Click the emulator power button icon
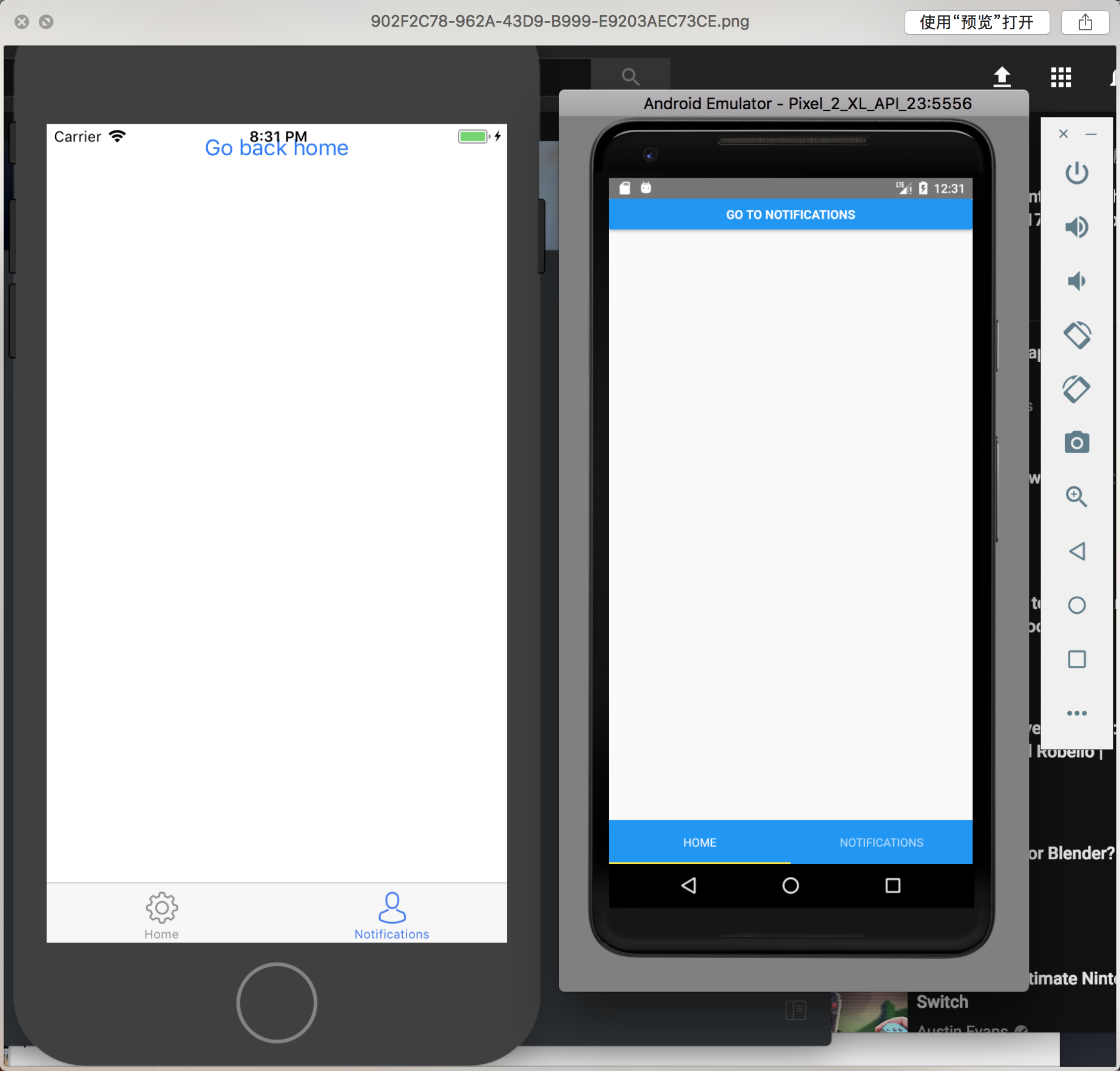 tap(1077, 173)
